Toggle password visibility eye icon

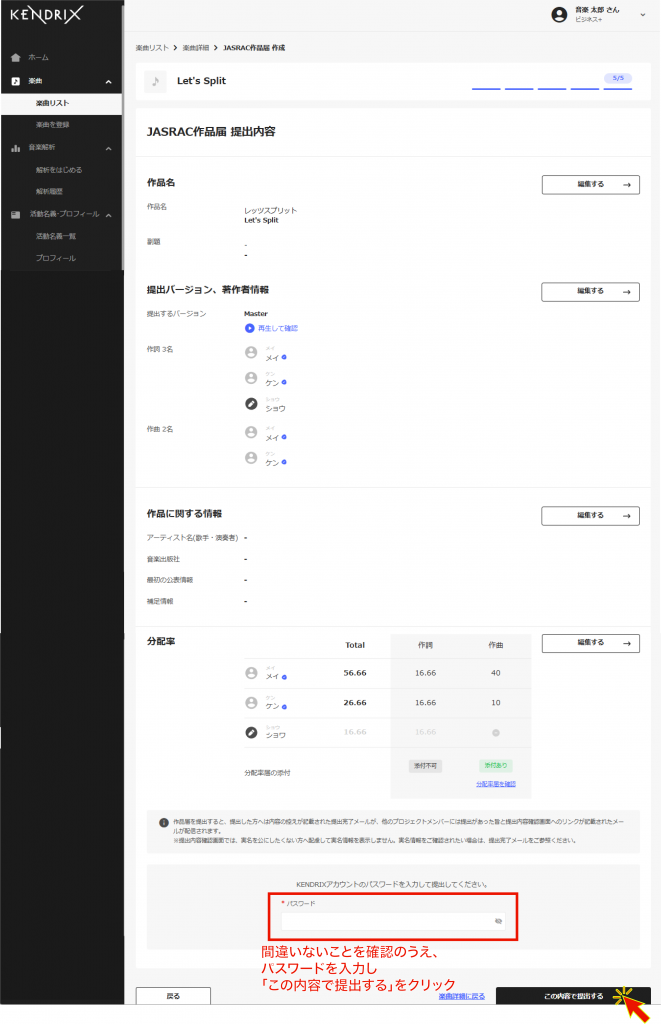coord(498,921)
